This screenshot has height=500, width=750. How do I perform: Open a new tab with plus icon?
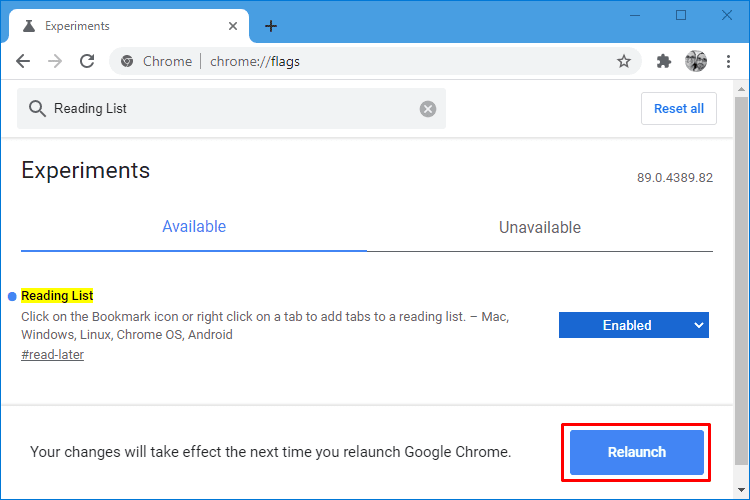(x=271, y=26)
